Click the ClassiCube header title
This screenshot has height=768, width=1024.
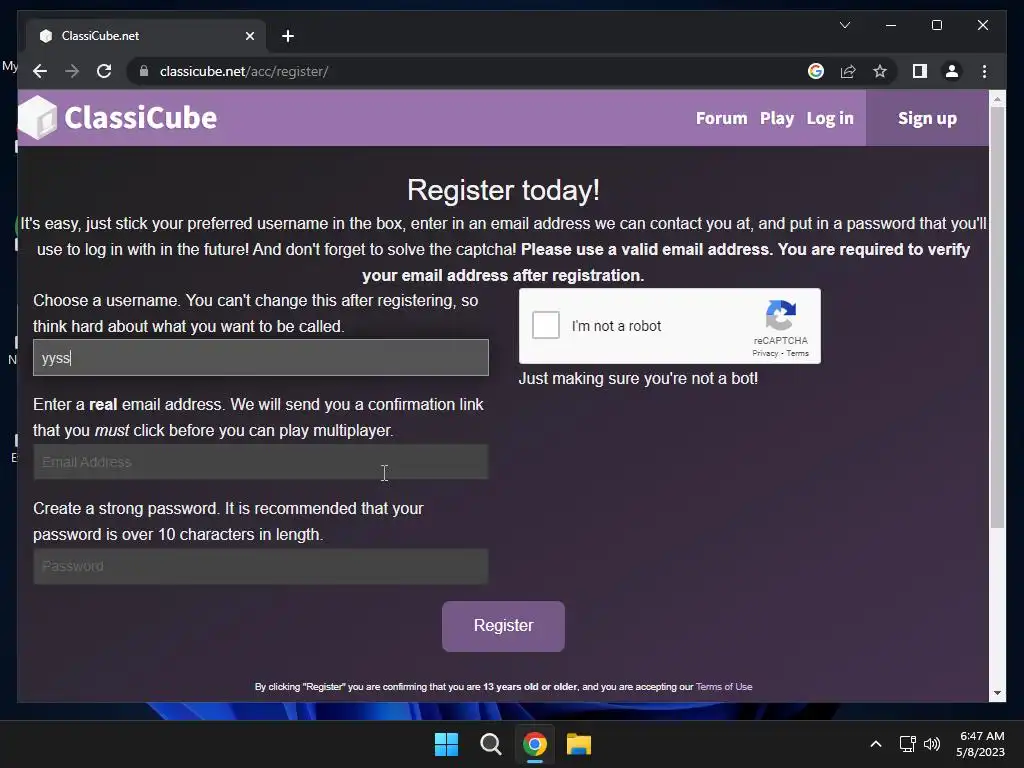[x=140, y=118]
